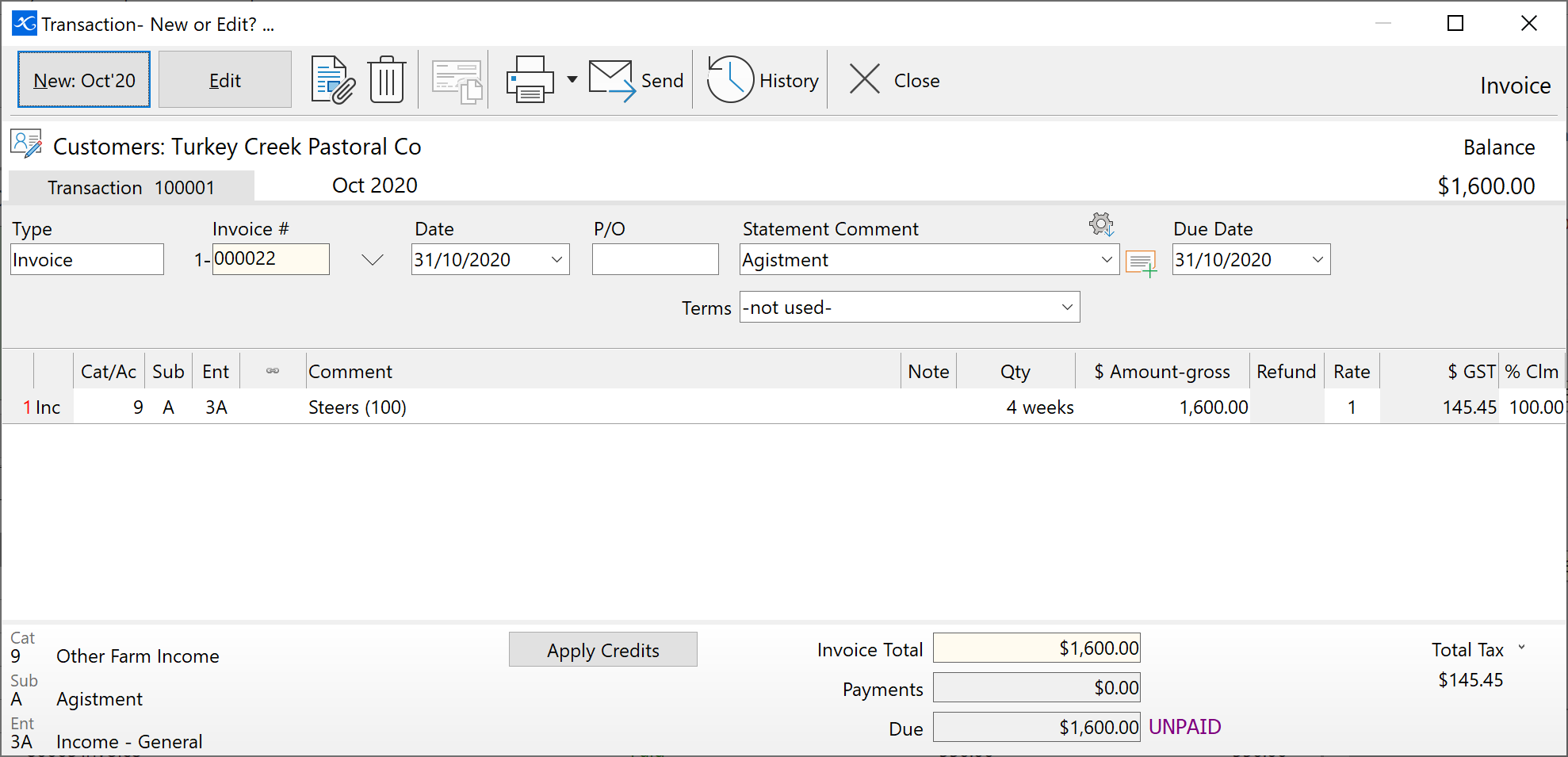Viewport: 1568px width, 757px height.
Task: Click the 3A entity cell in the row
Action: pyautogui.click(x=216, y=407)
